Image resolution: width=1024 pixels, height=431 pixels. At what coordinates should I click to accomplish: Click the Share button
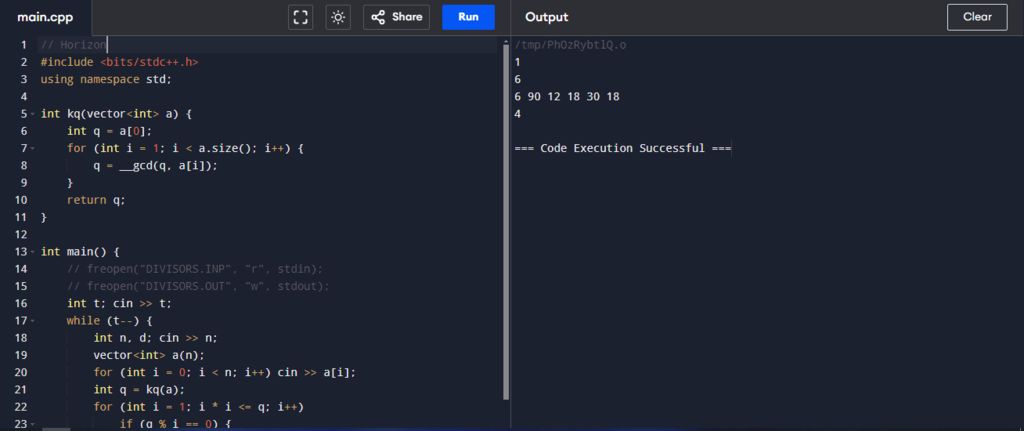[x=396, y=17]
